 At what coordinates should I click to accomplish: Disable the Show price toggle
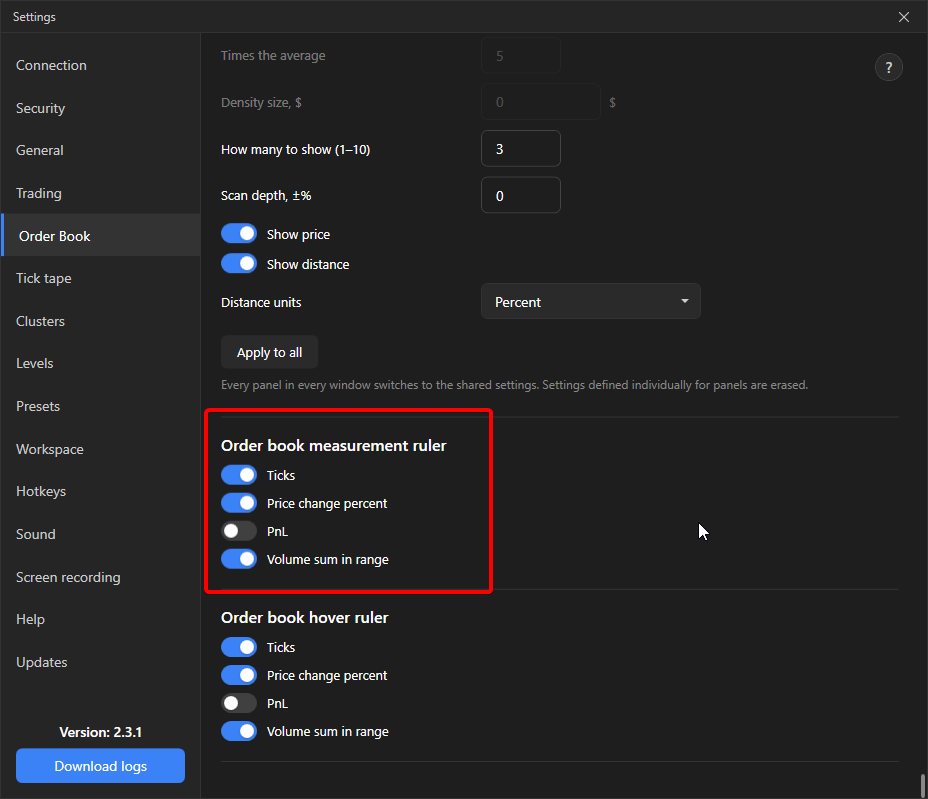(x=239, y=234)
